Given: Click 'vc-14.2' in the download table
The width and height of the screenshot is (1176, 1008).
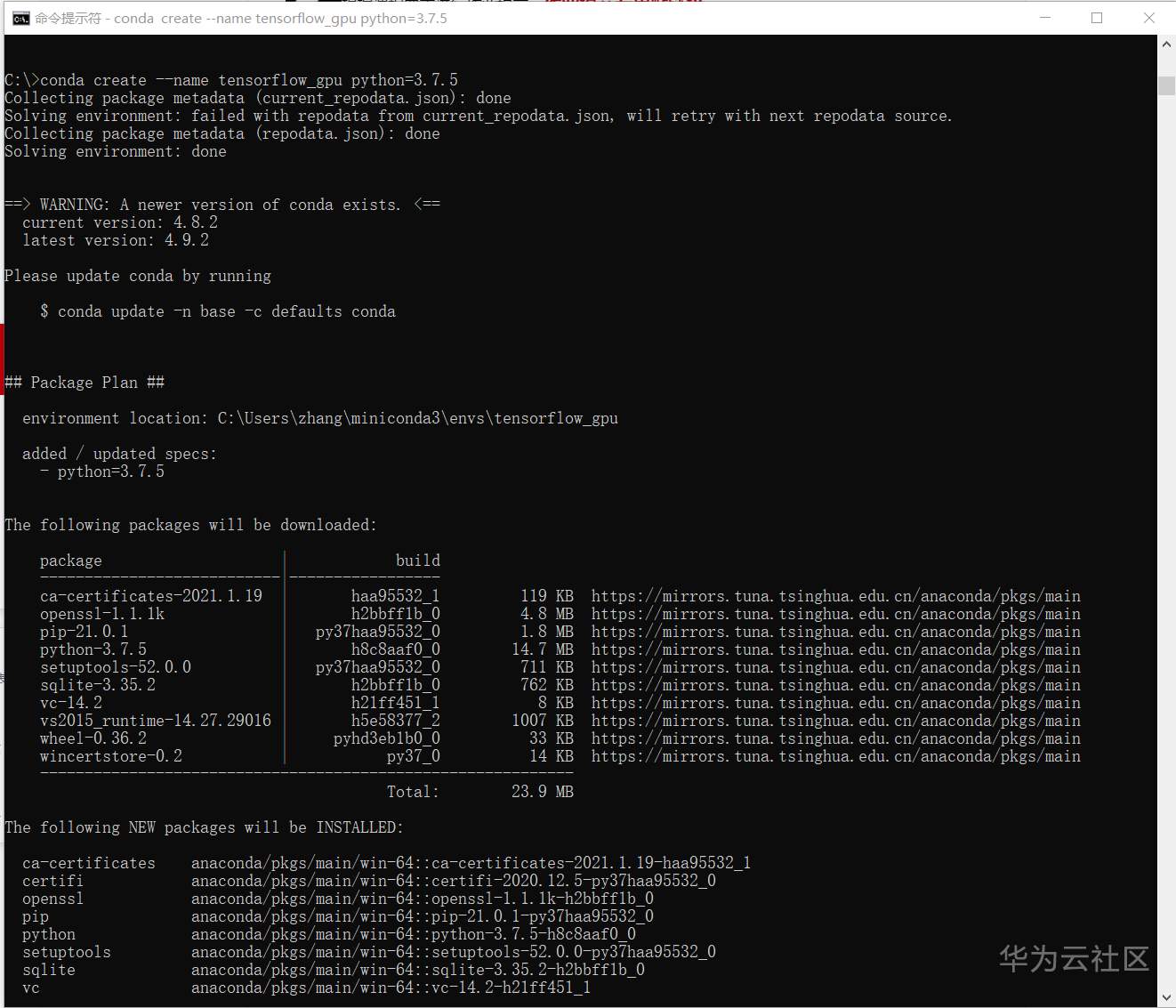Looking at the screenshot, I should click(71, 703).
